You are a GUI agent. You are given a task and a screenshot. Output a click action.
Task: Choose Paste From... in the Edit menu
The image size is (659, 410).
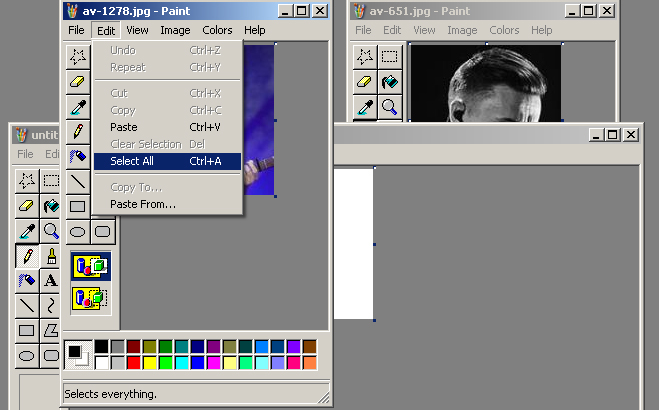167,204
